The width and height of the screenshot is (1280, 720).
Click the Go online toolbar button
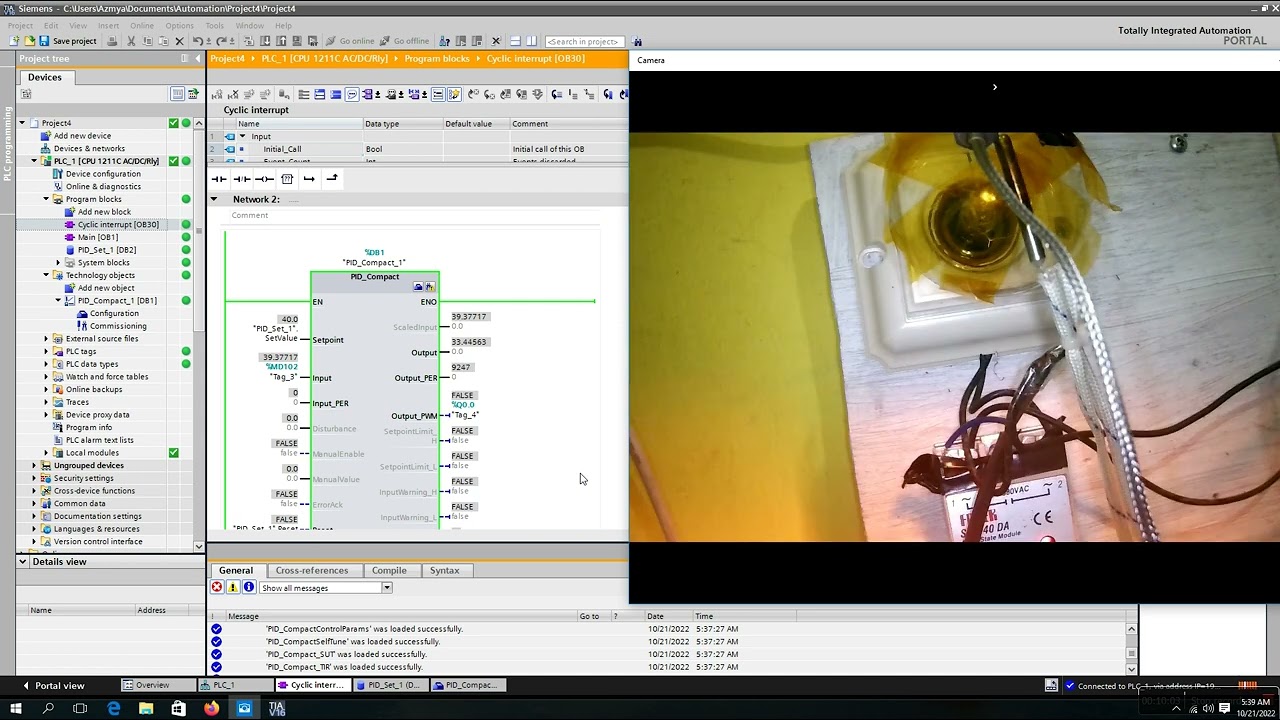click(x=348, y=41)
